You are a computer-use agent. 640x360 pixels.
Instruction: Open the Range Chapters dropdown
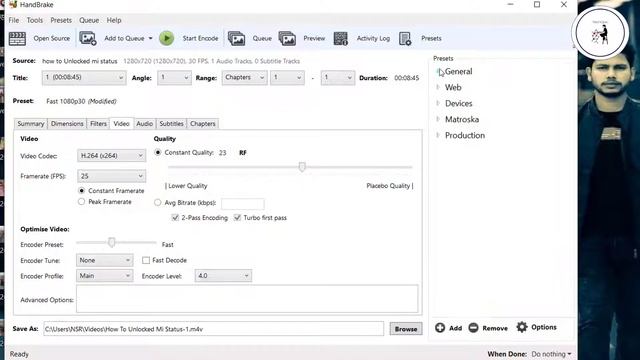[x=244, y=78]
